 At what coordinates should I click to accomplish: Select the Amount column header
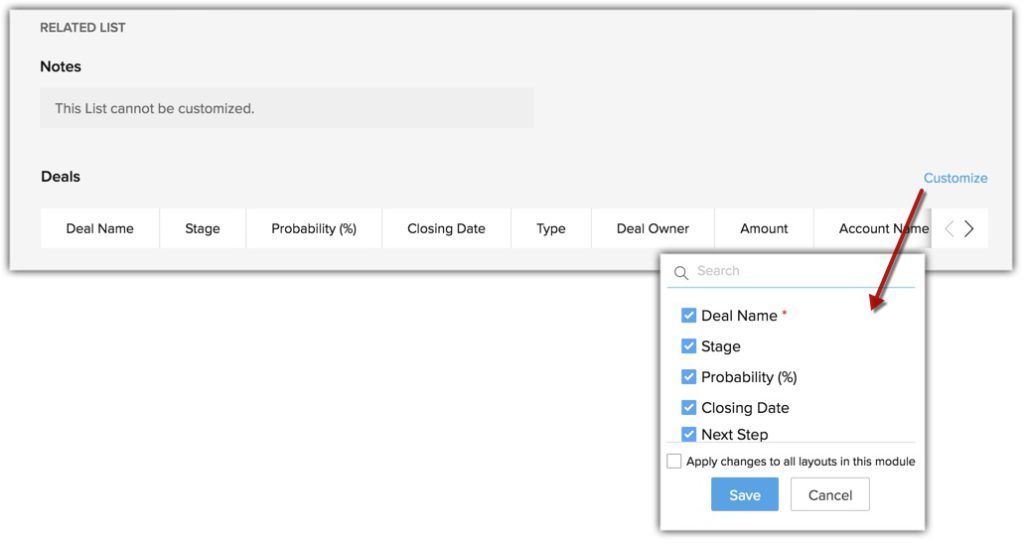click(x=764, y=228)
